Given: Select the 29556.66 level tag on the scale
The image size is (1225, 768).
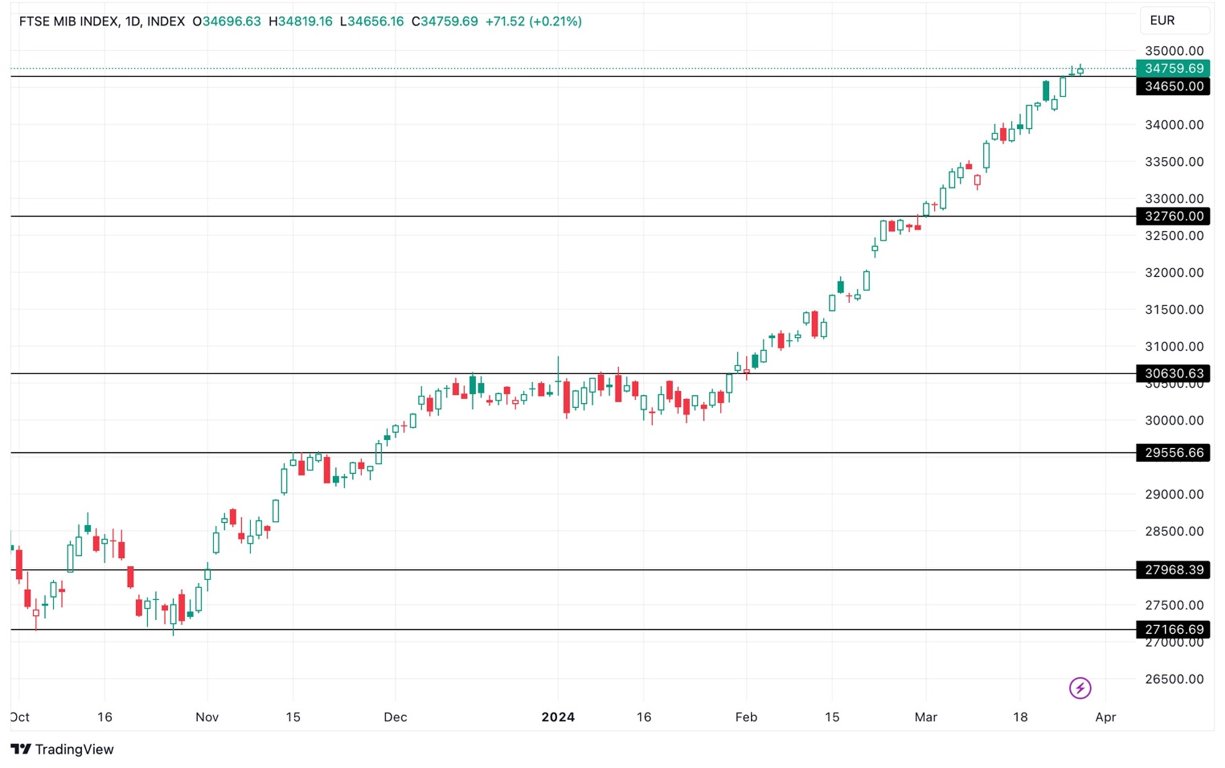Looking at the screenshot, I should click(1173, 452).
